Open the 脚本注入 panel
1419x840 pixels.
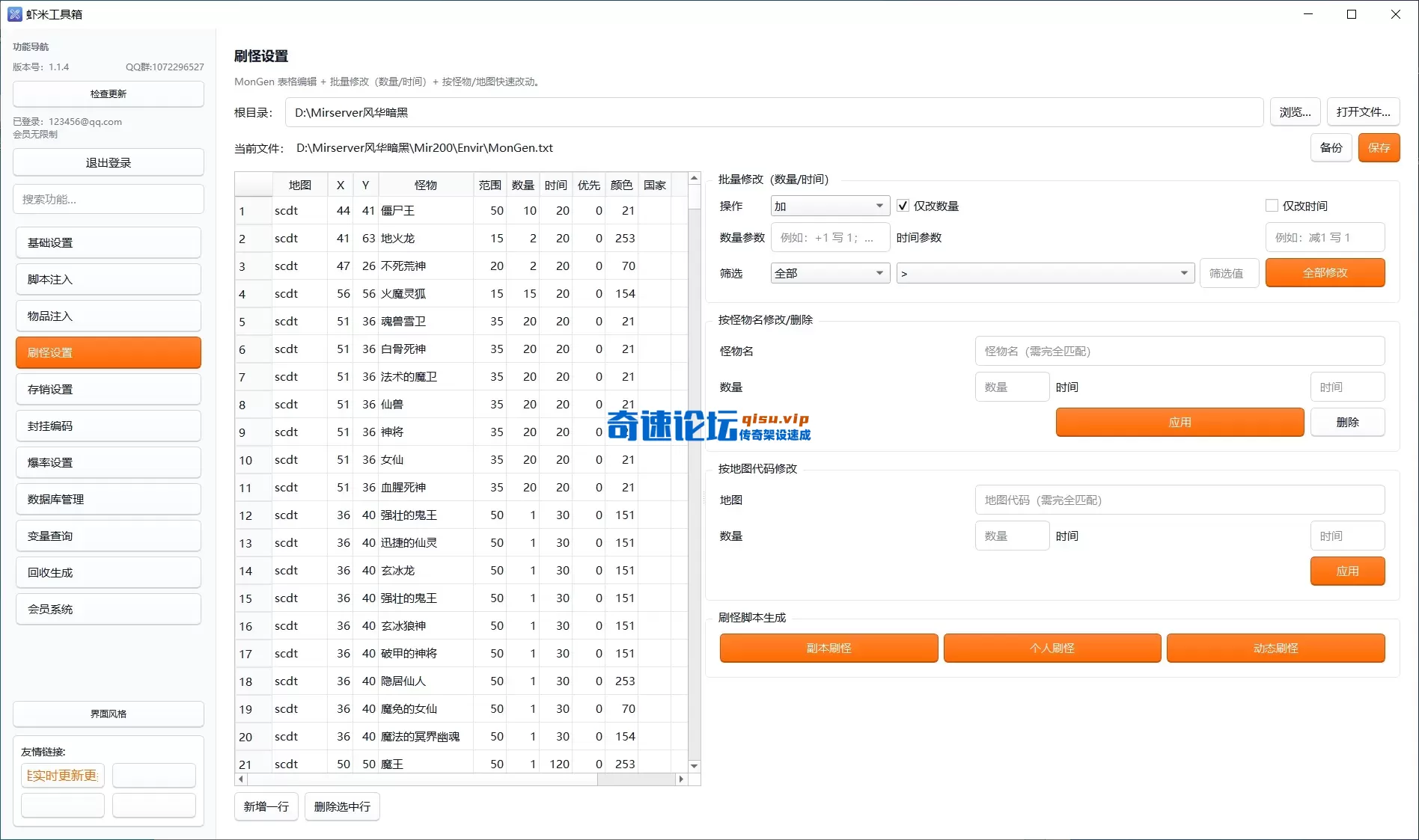click(x=108, y=278)
